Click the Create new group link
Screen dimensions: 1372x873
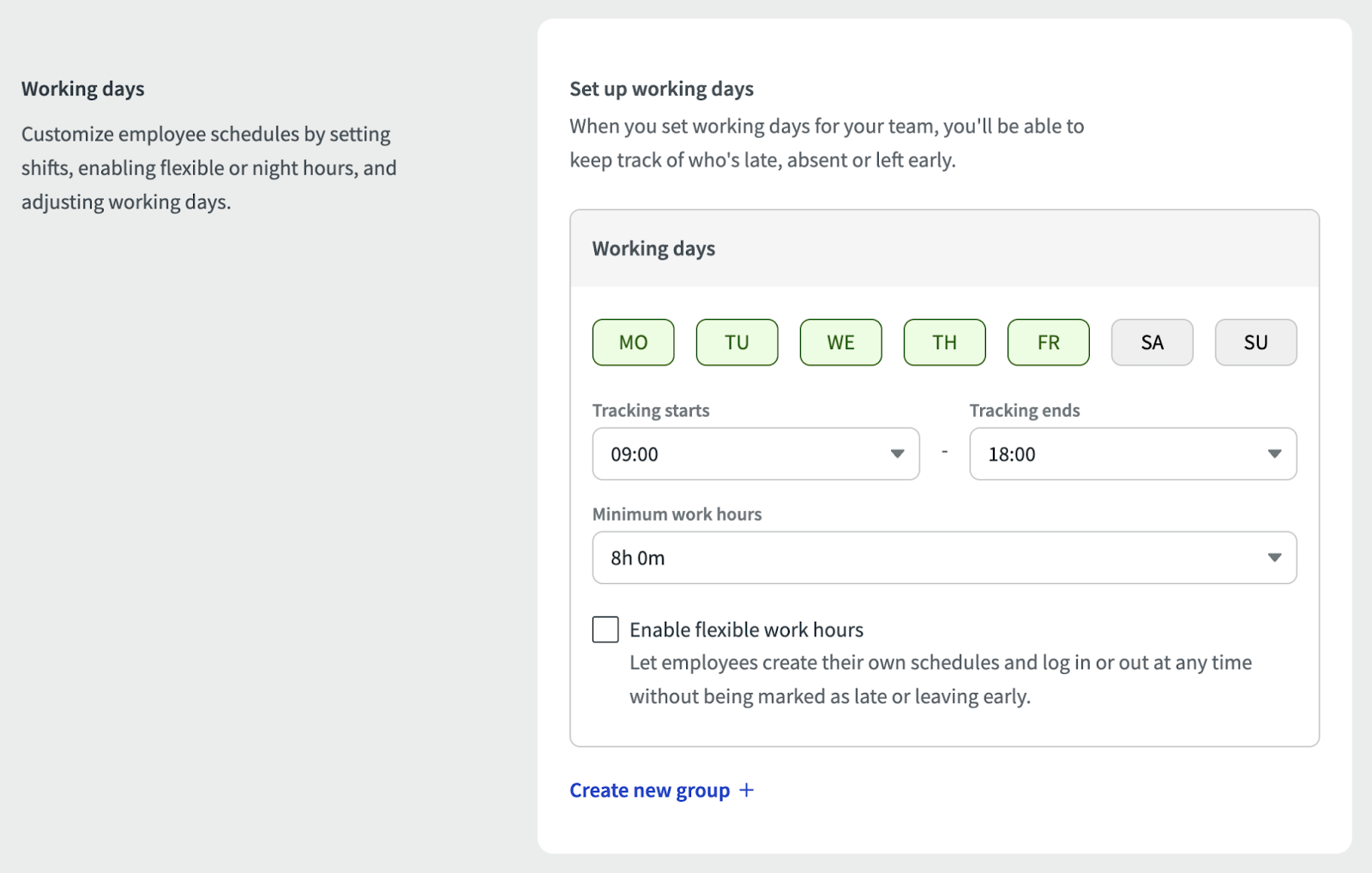pyautogui.click(x=649, y=790)
